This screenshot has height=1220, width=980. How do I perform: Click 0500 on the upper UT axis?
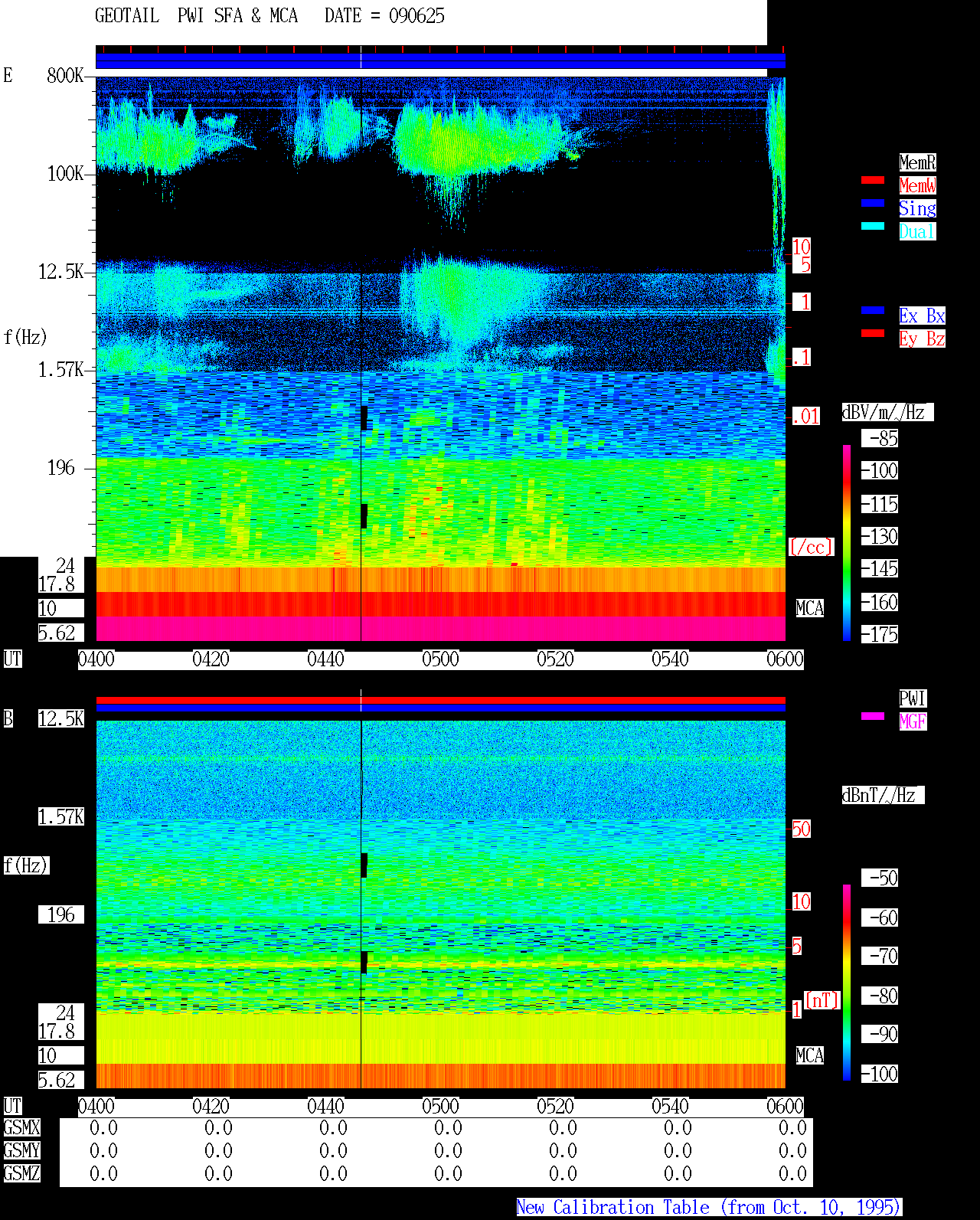[440, 659]
